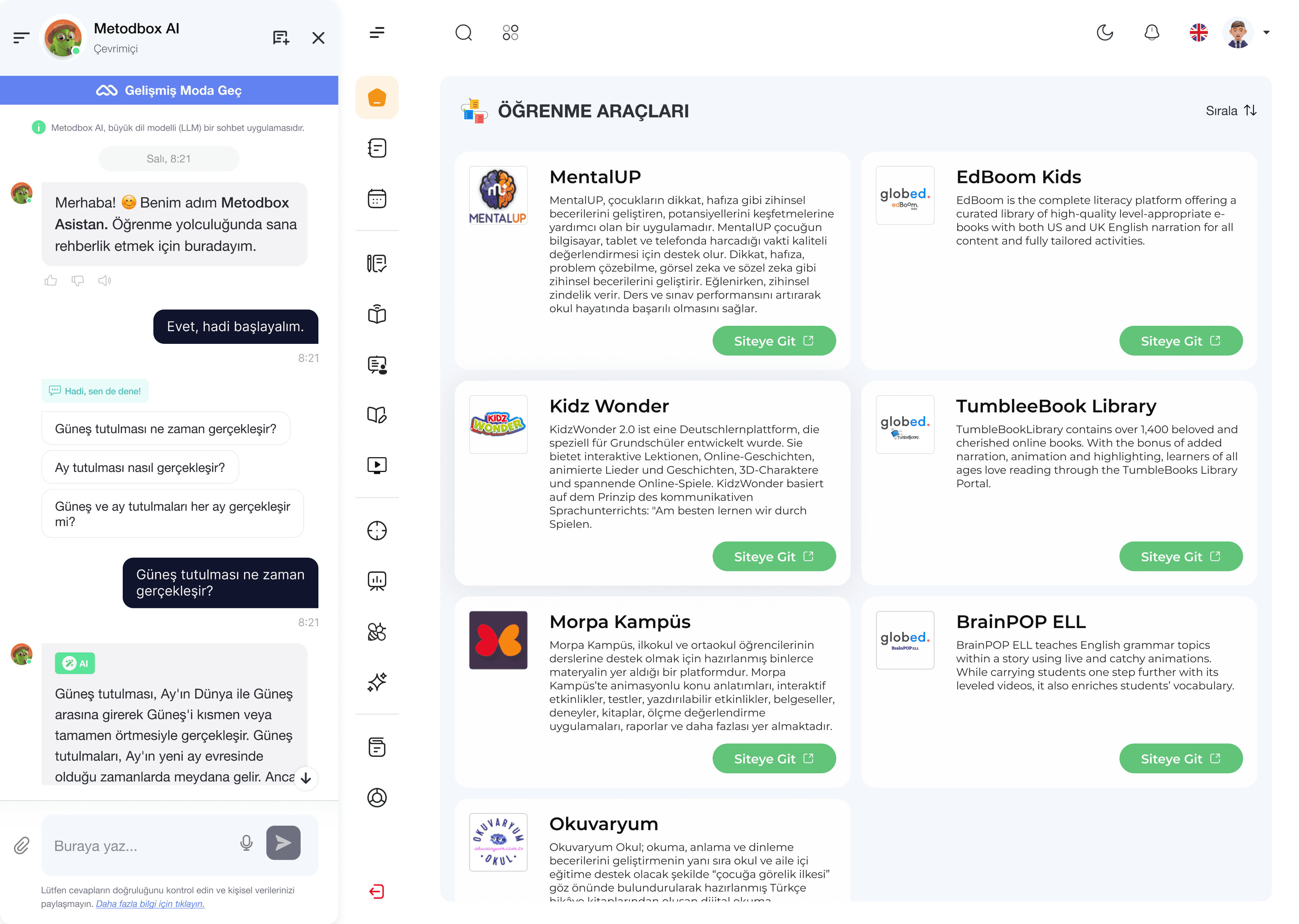Image resolution: width=1299 pixels, height=924 pixels.
Task: Click the paperclip attachment icon
Action: [x=22, y=845]
